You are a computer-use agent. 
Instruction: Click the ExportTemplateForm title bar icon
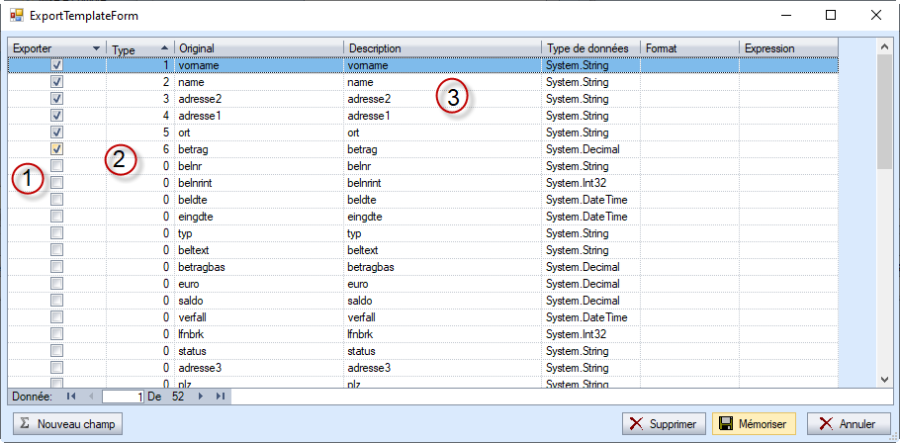point(16,15)
